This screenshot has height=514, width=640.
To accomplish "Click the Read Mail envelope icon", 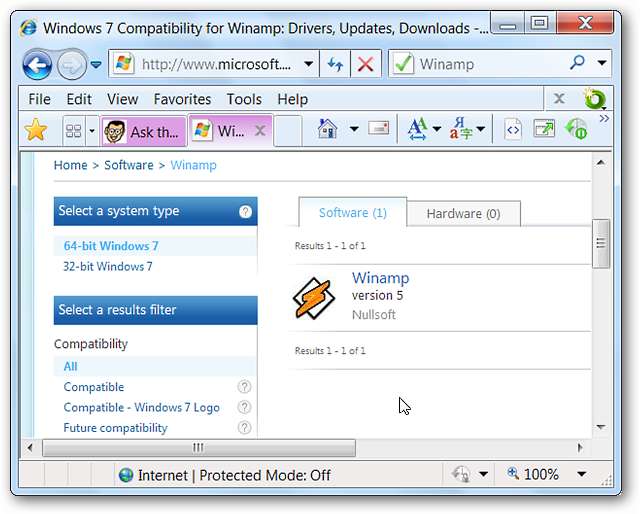I will (x=378, y=129).
